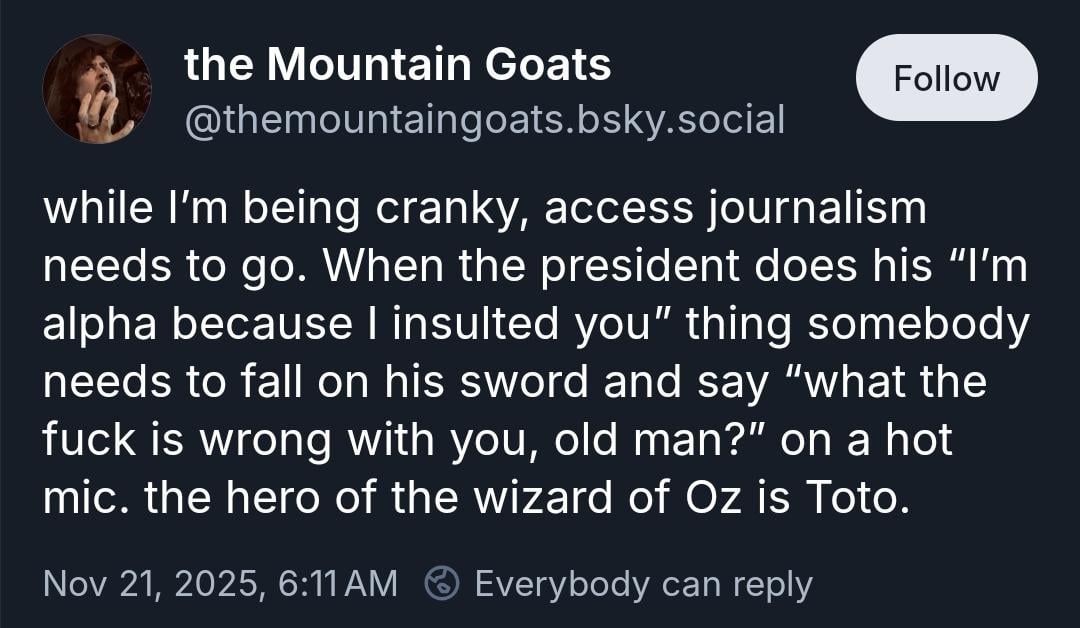Open the Mountain Goats profile avatar

(x=97, y=89)
